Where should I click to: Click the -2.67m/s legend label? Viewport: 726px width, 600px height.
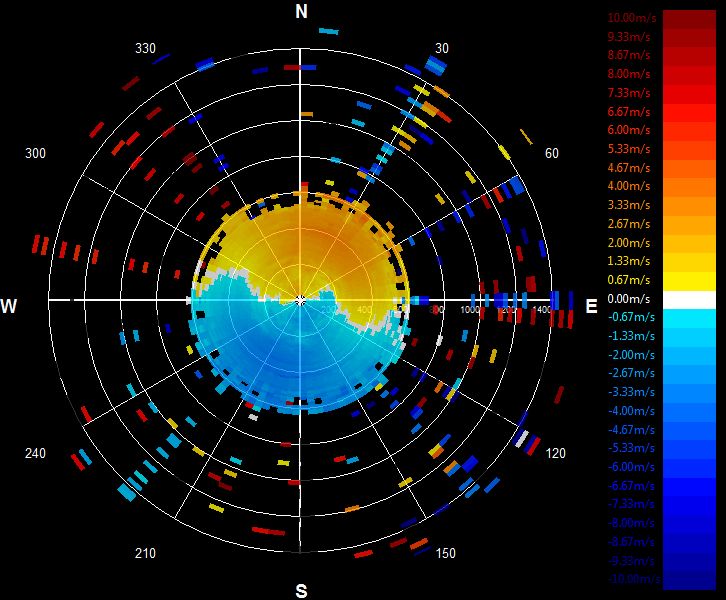[631, 373]
